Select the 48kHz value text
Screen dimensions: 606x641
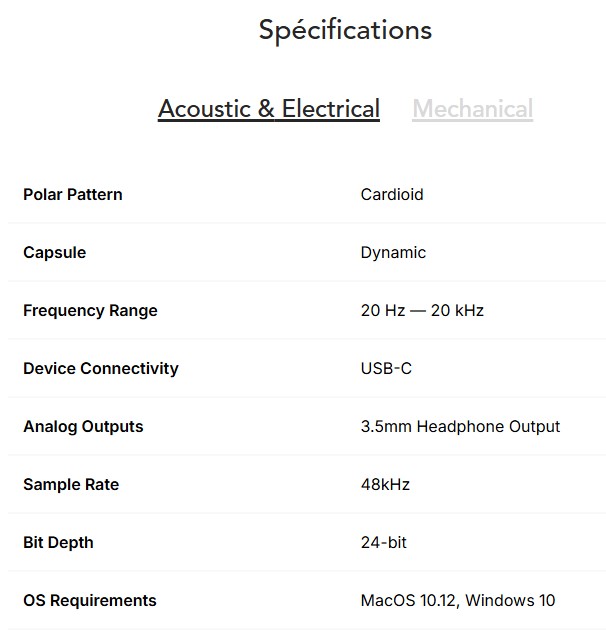(385, 485)
